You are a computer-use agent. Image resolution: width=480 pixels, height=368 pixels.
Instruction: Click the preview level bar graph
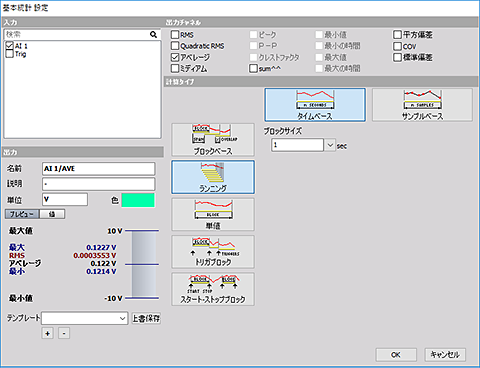(x=144, y=264)
